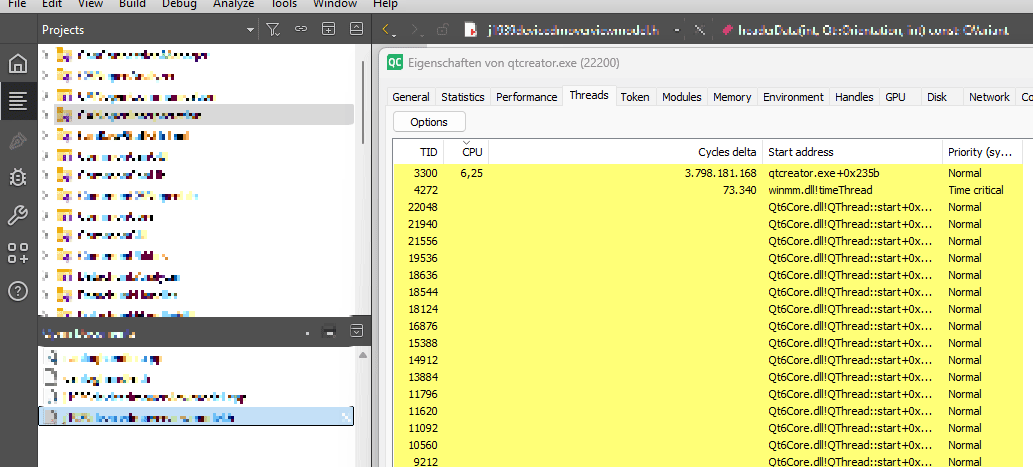Open Help mode question mark icon
The width and height of the screenshot is (1033, 467).
(17, 291)
